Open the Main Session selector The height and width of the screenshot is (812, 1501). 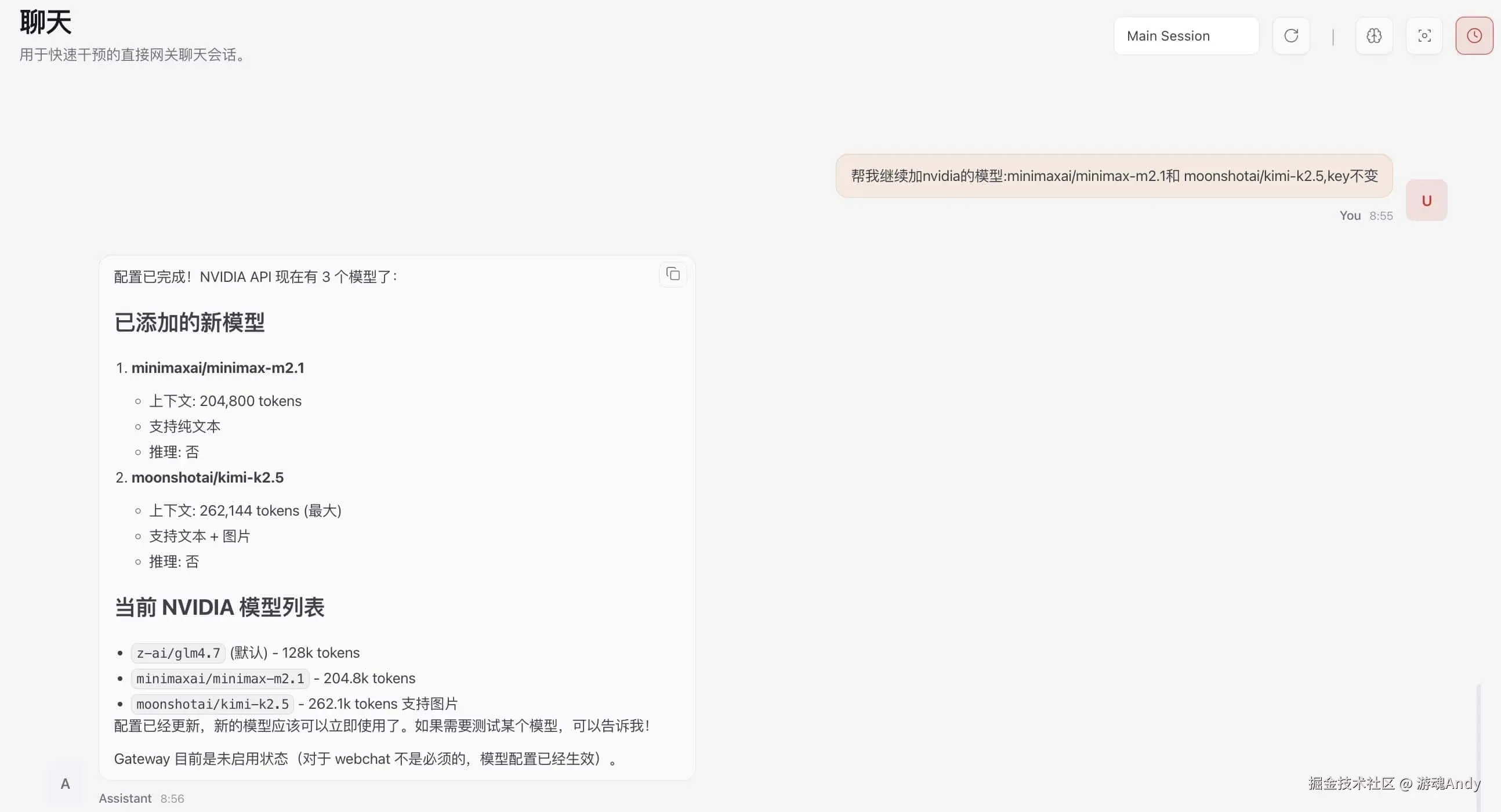point(1185,35)
